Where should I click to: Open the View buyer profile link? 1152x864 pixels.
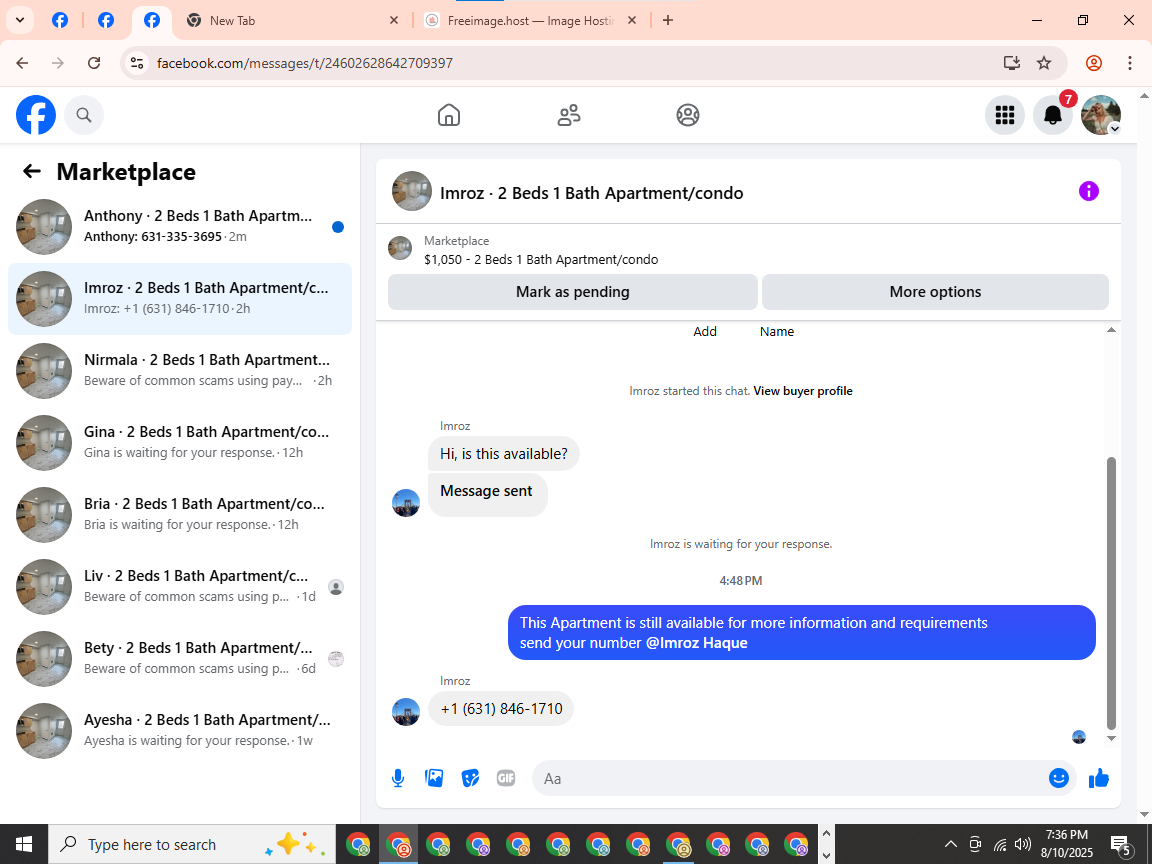(802, 391)
